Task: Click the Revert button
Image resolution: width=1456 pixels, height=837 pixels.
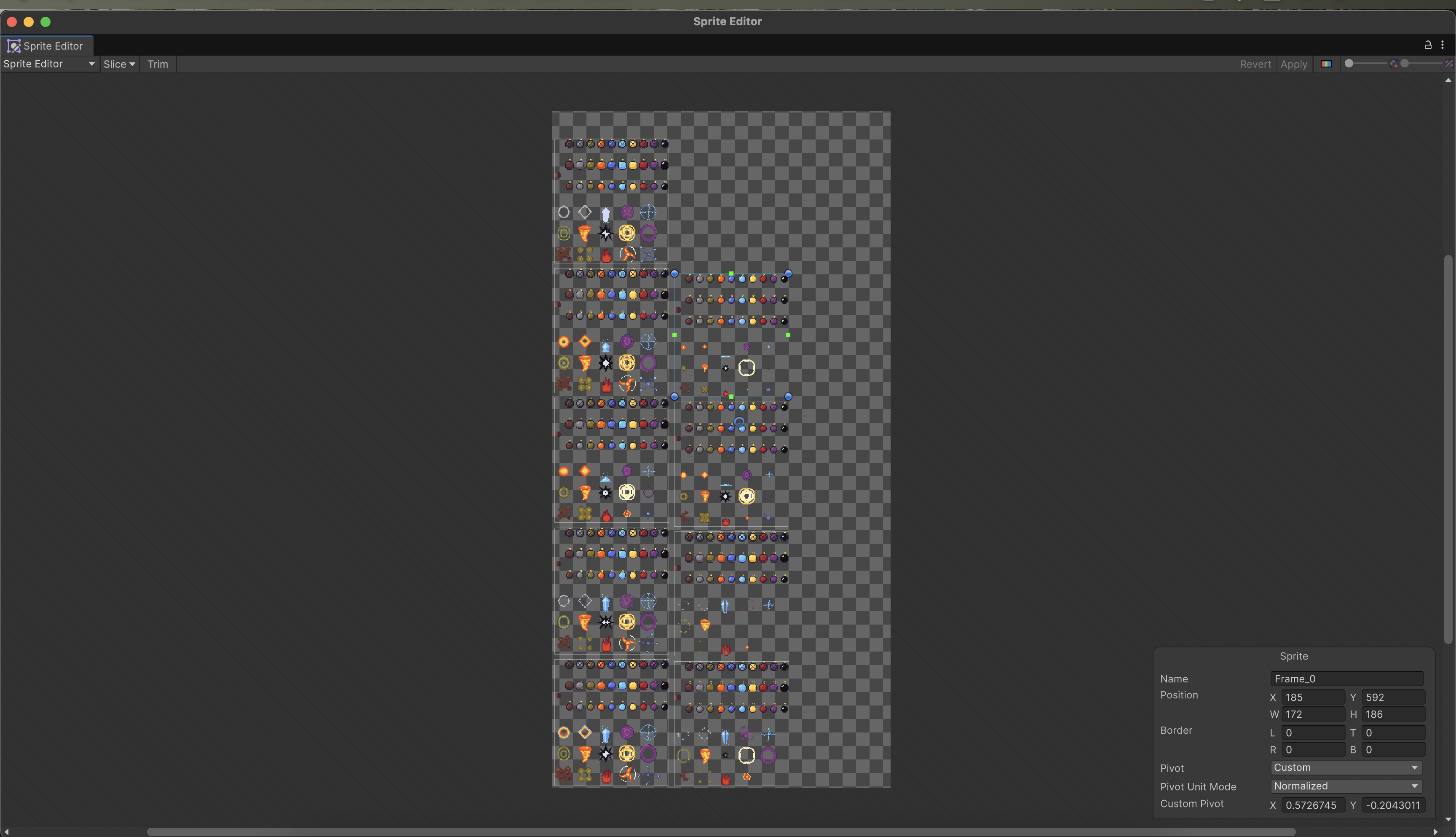Action: pos(1255,64)
